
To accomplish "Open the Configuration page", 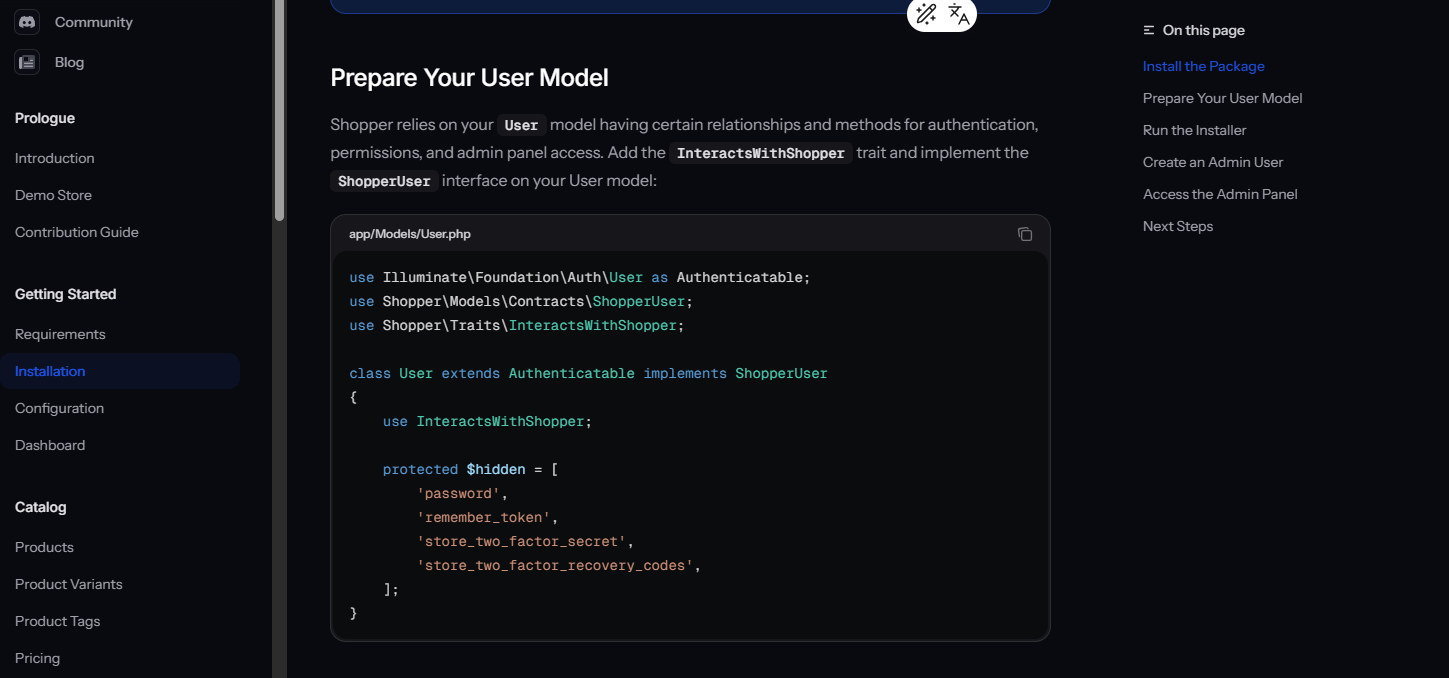I will (59, 408).
